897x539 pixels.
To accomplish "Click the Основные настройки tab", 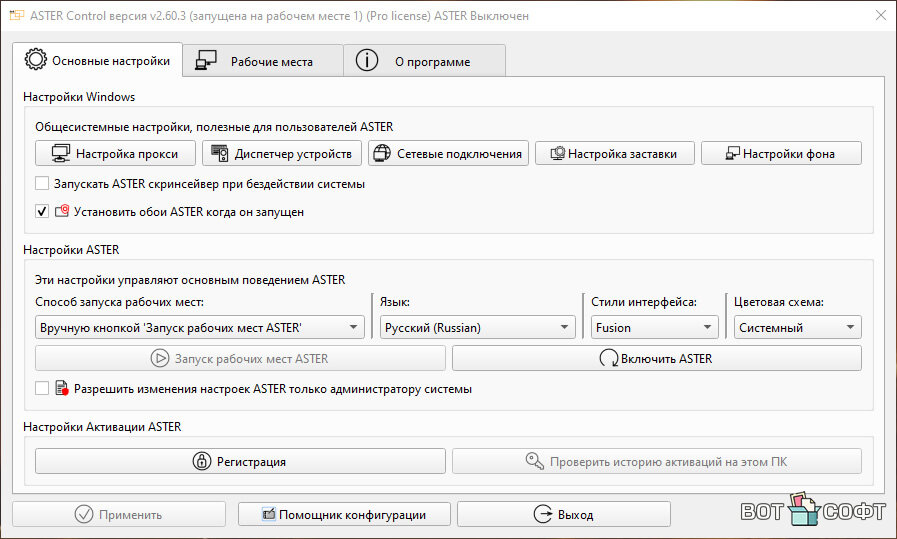I will (98, 60).
